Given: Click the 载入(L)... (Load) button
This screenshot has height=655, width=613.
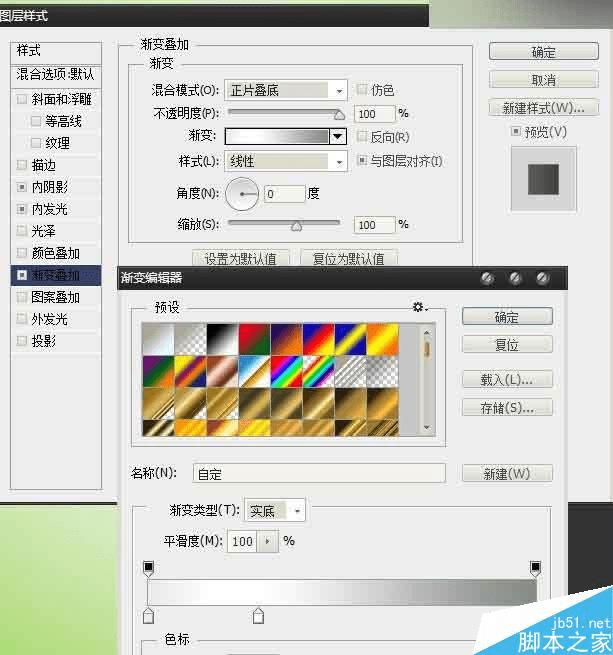Looking at the screenshot, I should [x=507, y=379].
